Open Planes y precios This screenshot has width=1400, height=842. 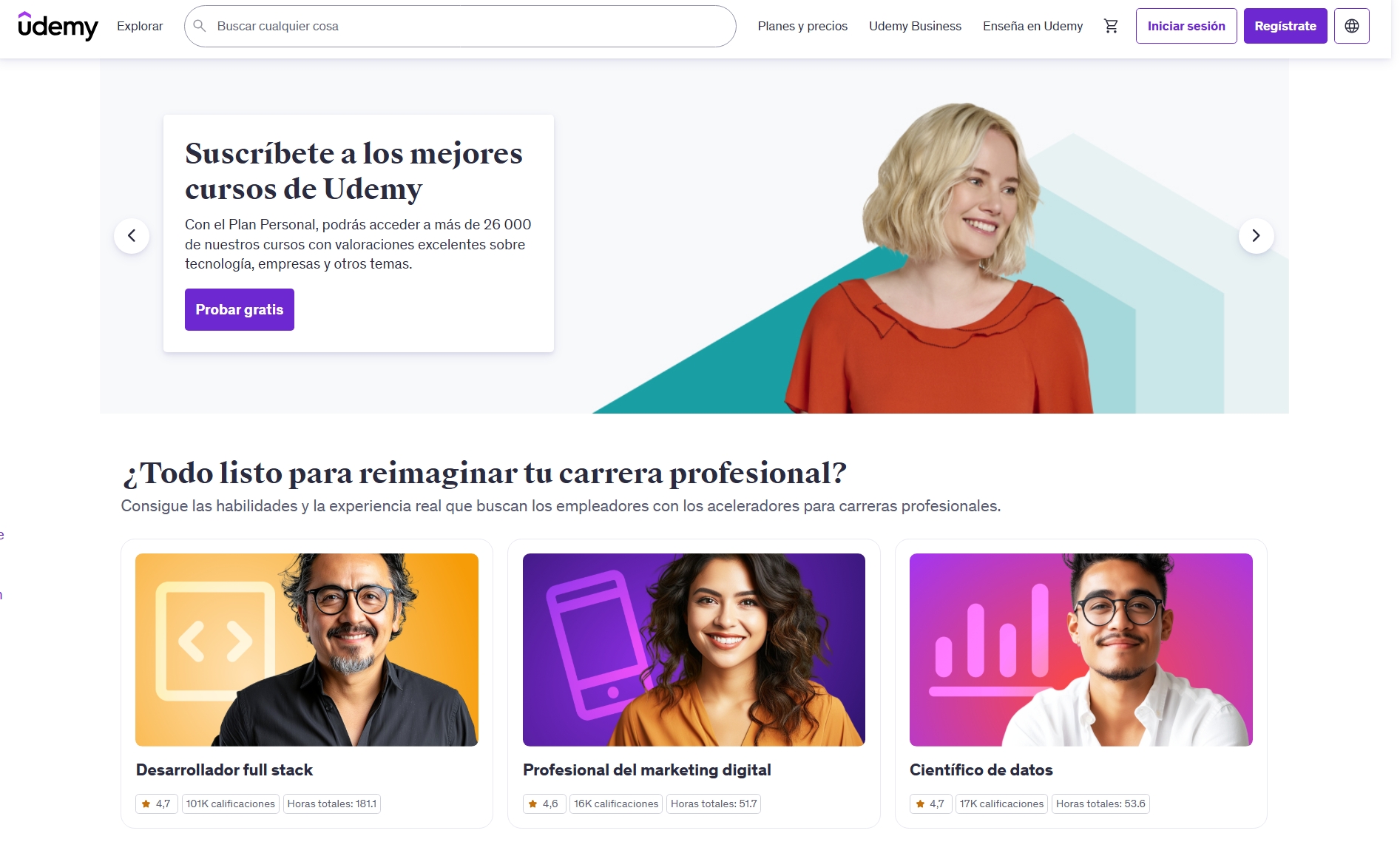(x=802, y=26)
